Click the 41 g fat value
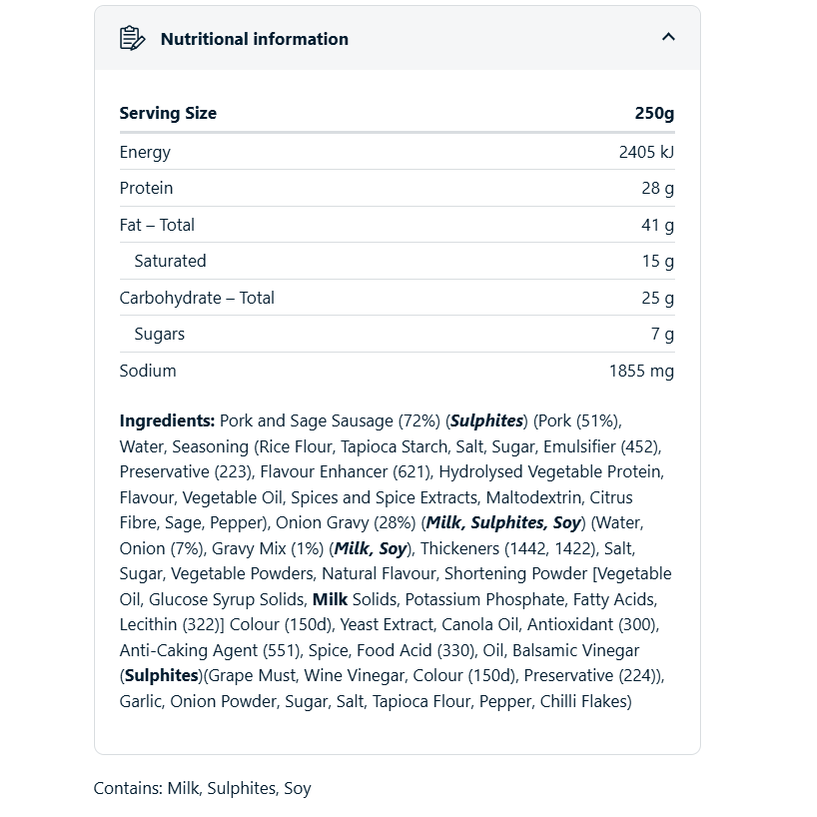This screenshot has height=817, width=817. (x=657, y=225)
